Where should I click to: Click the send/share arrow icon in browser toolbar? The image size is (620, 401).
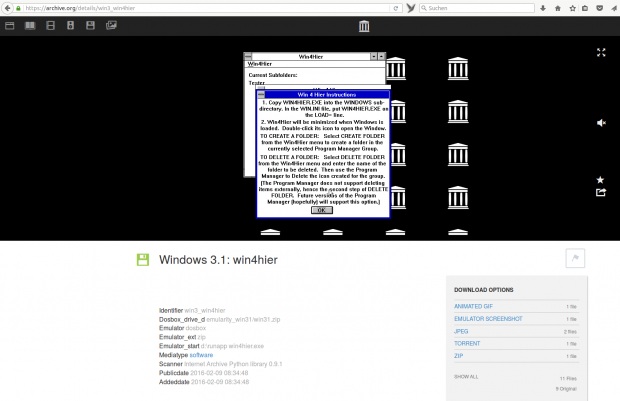pos(614,8)
